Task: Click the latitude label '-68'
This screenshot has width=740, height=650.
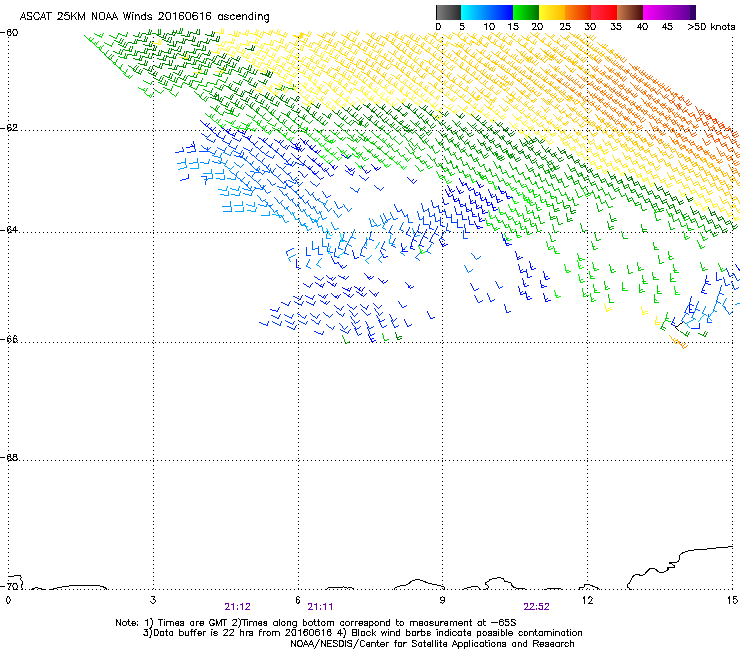Action: tap(9, 457)
